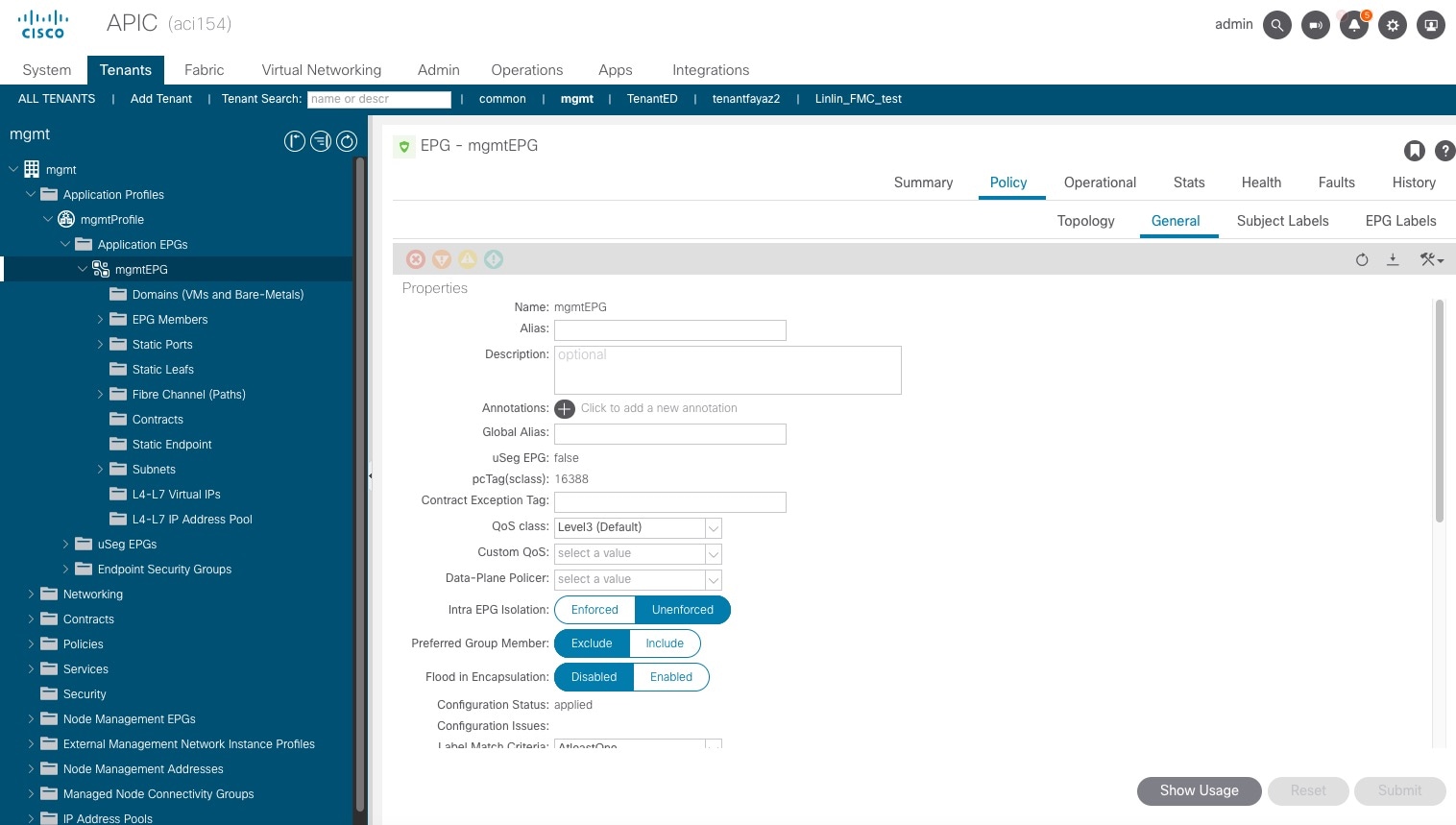The height and width of the screenshot is (825, 1456).
Task: Collapse the Application Profiles tree node
Action: click(30, 194)
